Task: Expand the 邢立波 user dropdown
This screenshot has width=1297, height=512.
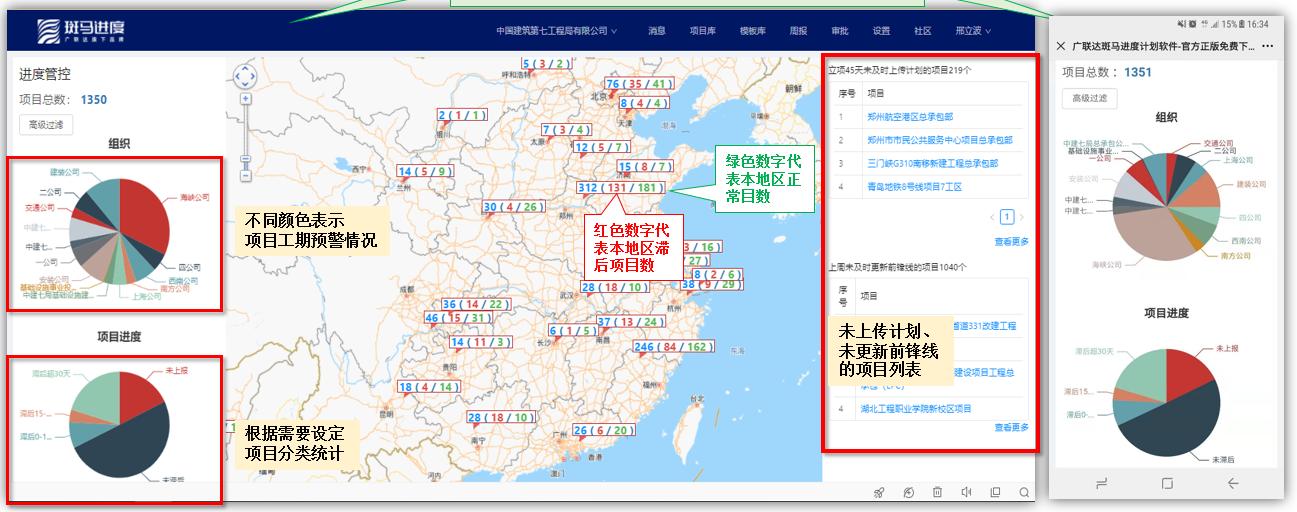Action: (973, 31)
